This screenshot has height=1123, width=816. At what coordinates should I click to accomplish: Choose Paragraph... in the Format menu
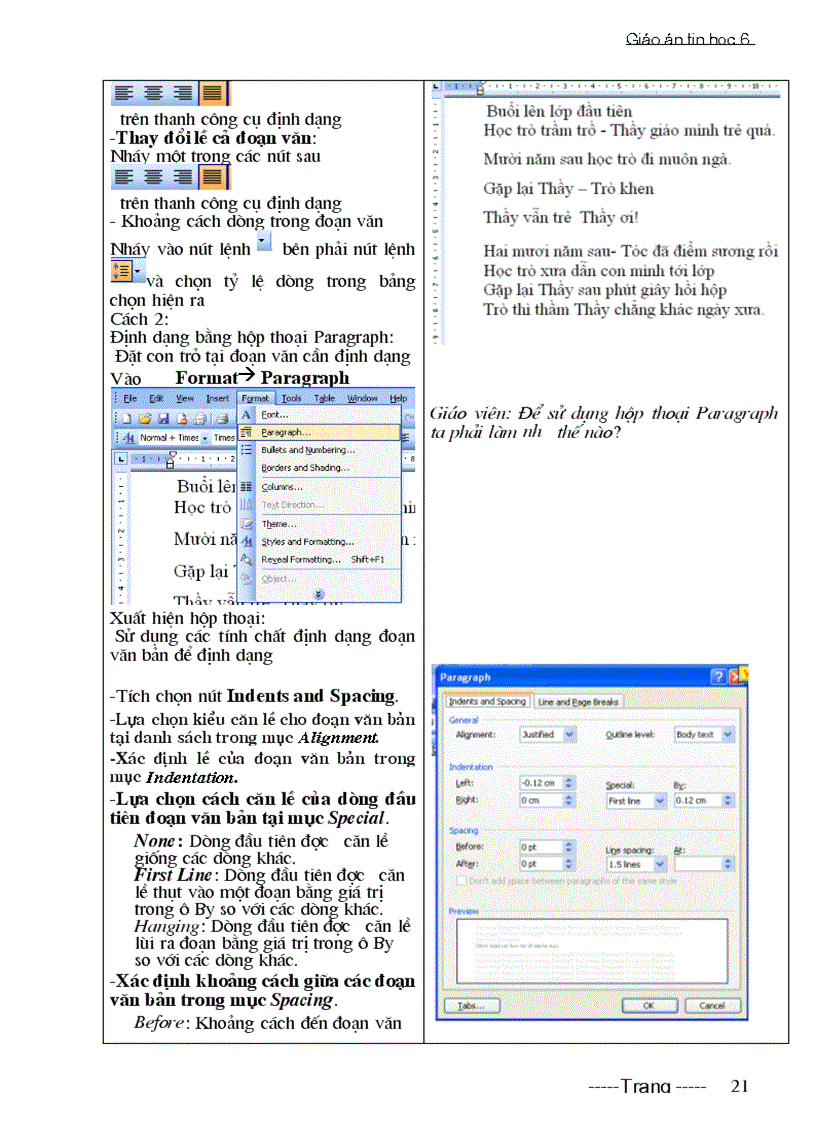pyautogui.click(x=285, y=432)
